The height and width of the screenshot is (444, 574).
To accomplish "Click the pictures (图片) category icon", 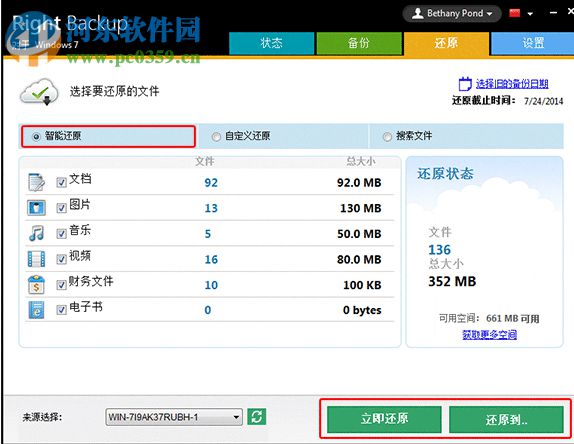I will [36, 208].
